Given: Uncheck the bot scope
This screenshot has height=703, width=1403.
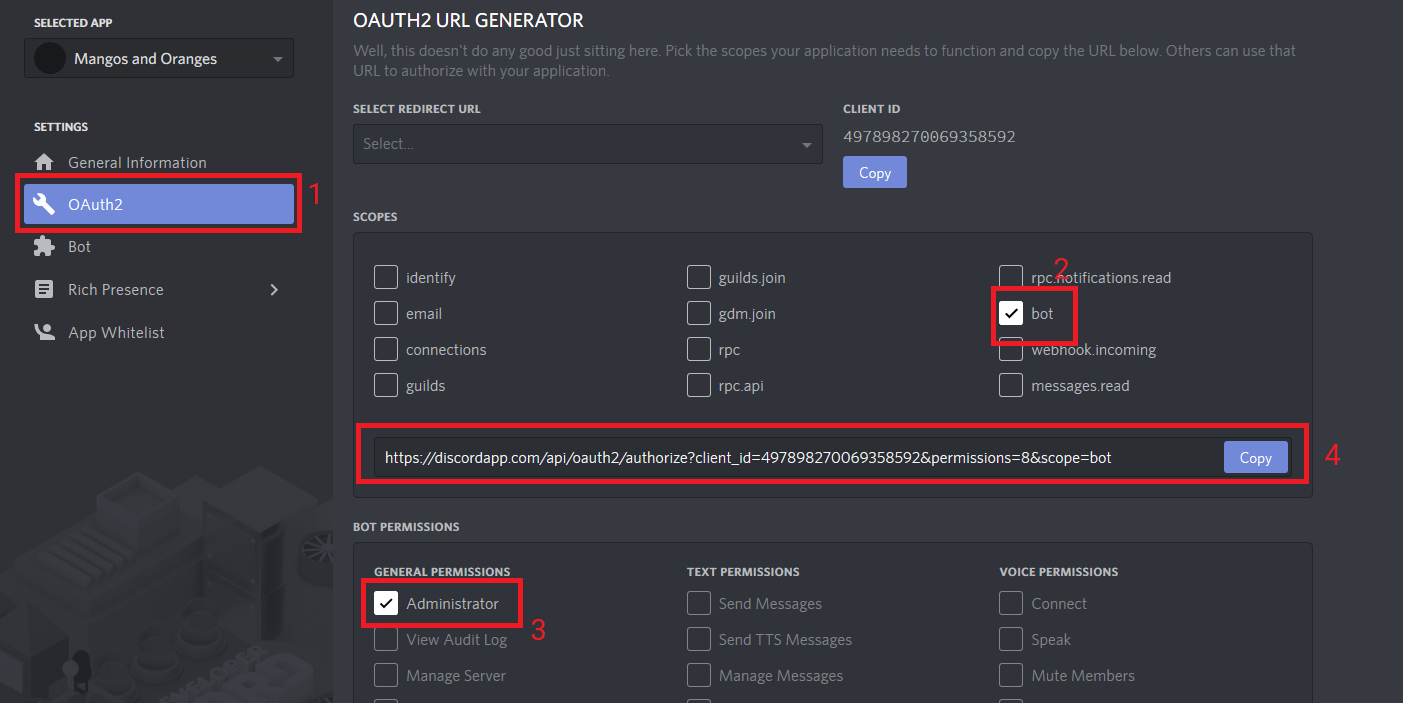Looking at the screenshot, I should (x=1011, y=313).
